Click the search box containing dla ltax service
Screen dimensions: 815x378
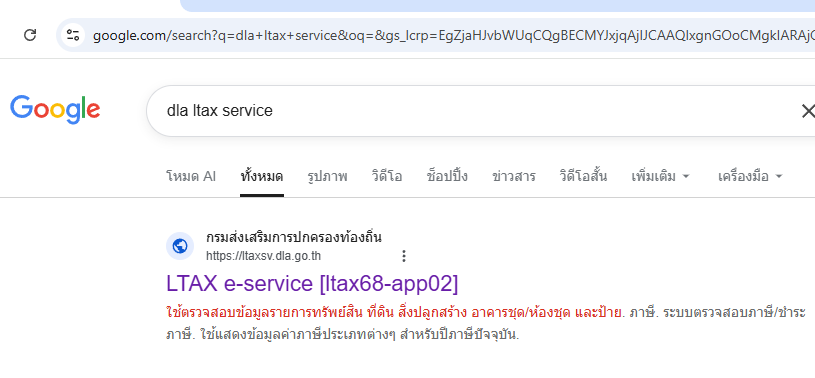click(x=481, y=111)
